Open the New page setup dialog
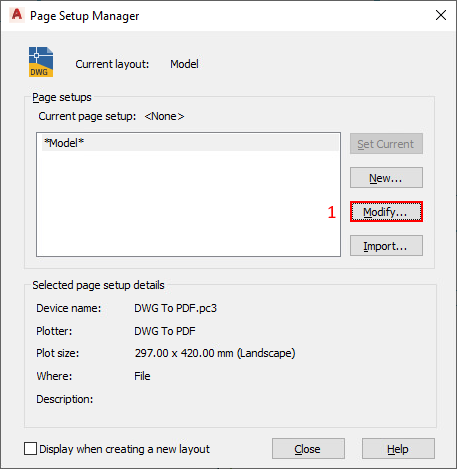 click(386, 178)
